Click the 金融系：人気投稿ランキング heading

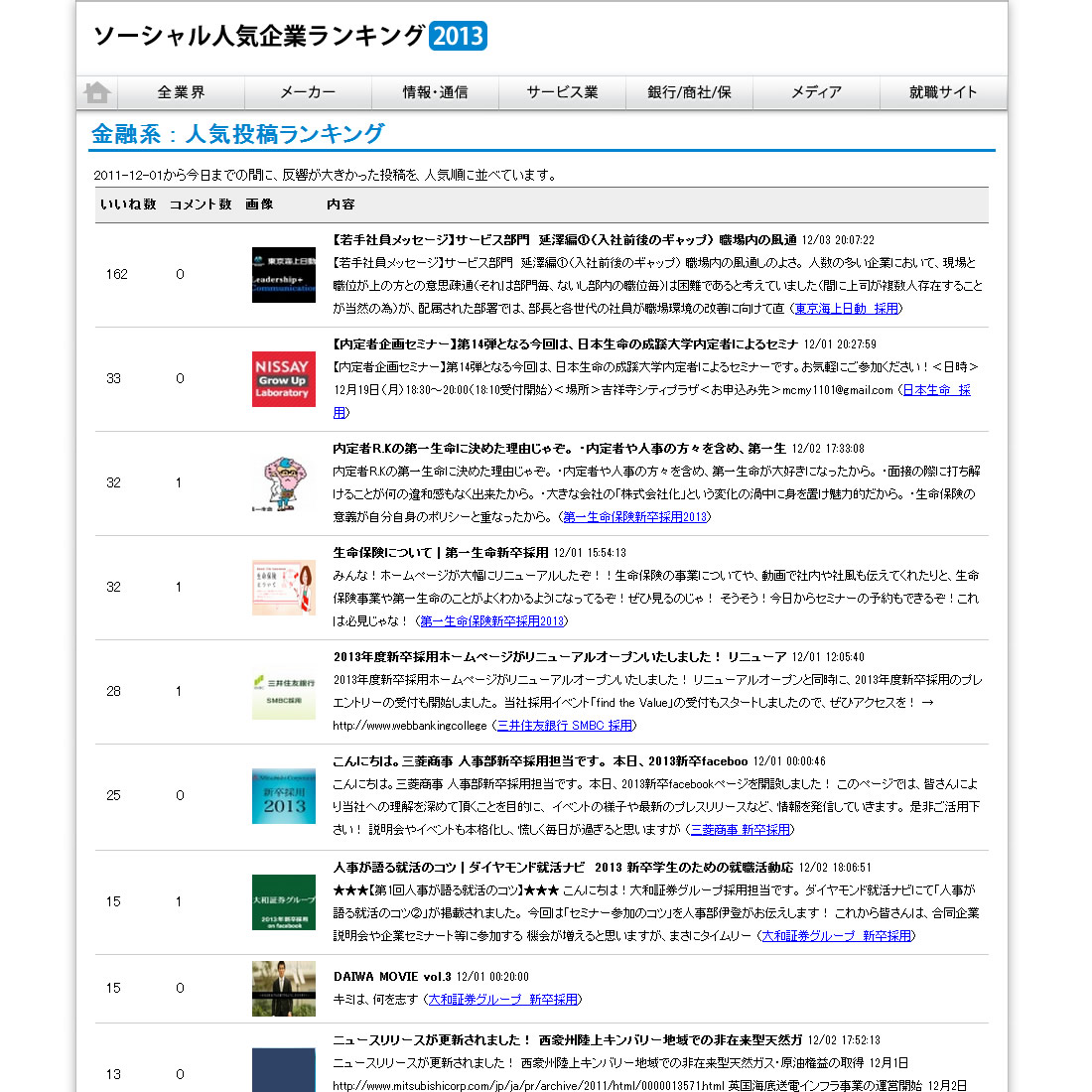point(237,134)
